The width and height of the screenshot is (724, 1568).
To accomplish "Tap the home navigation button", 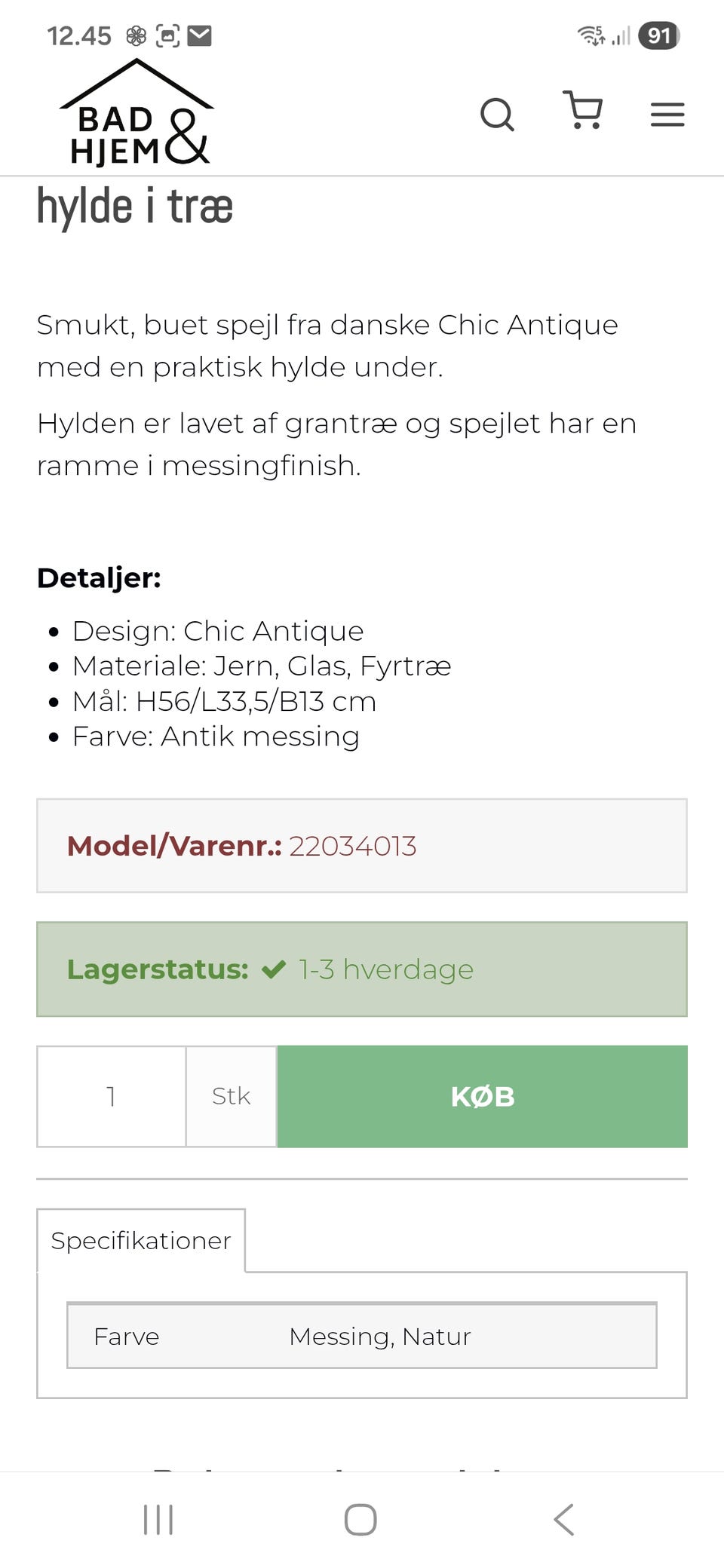I will click(361, 1520).
